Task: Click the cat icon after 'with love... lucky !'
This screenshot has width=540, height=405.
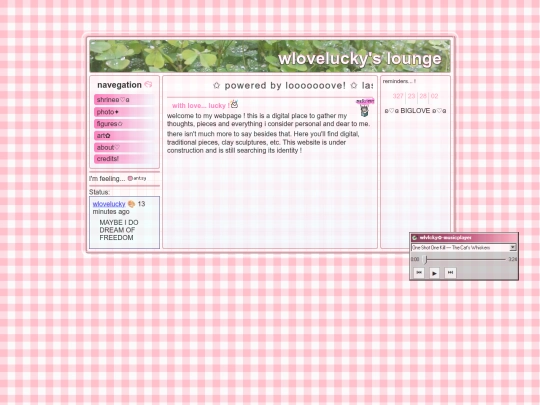Action: pos(234,103)
